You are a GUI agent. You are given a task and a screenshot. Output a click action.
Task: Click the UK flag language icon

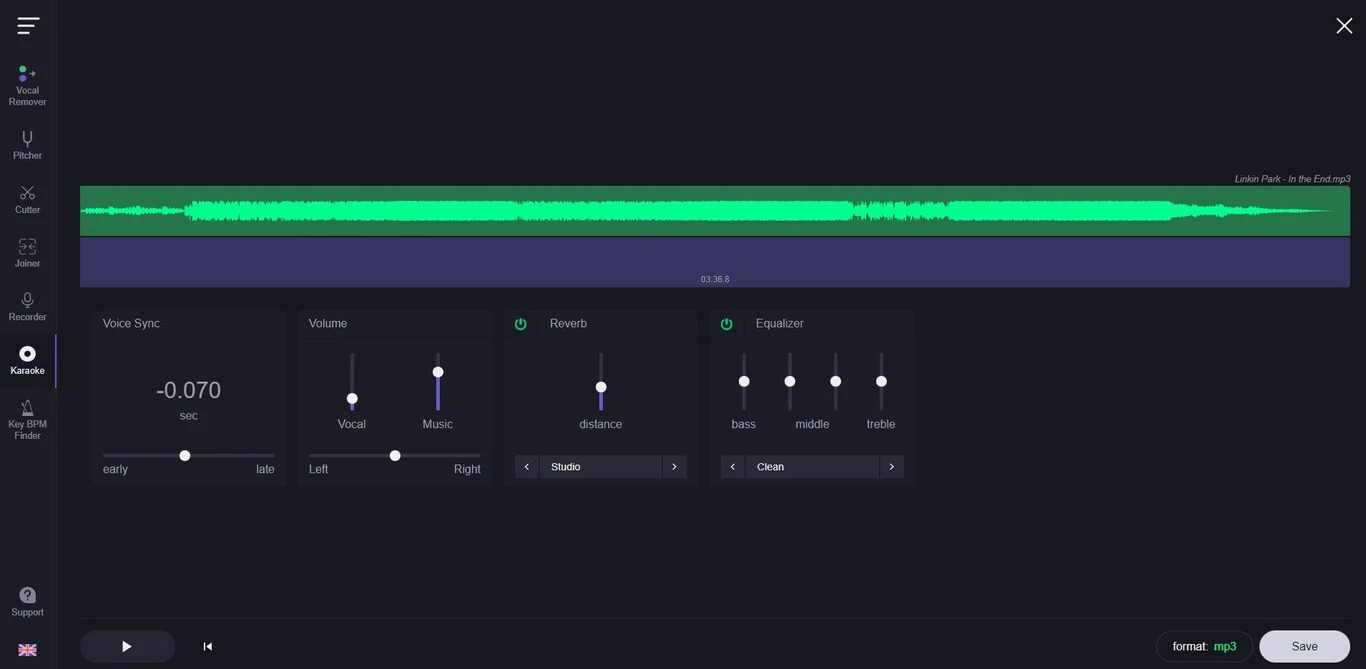[x=27, y=650]
